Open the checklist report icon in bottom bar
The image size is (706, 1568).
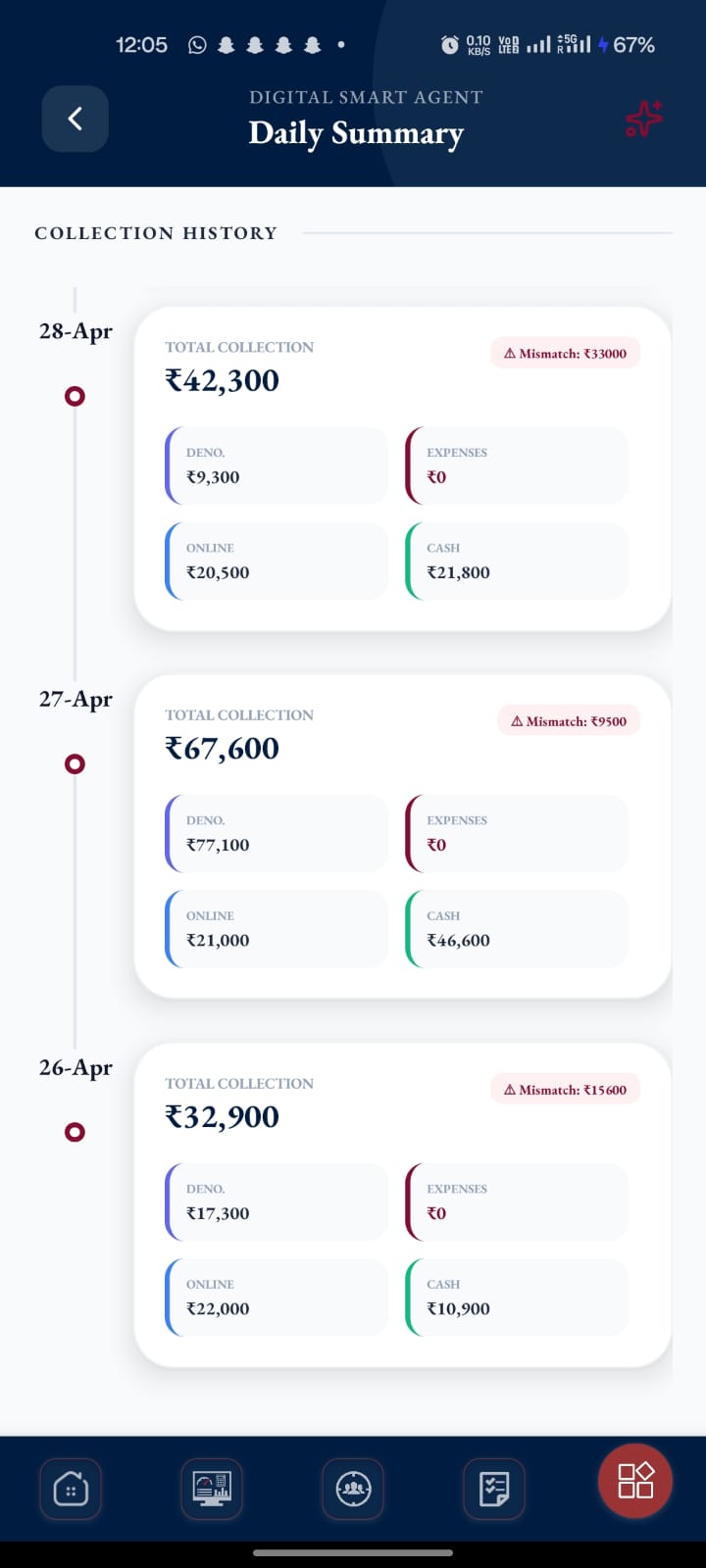(x=494, y=1490)
